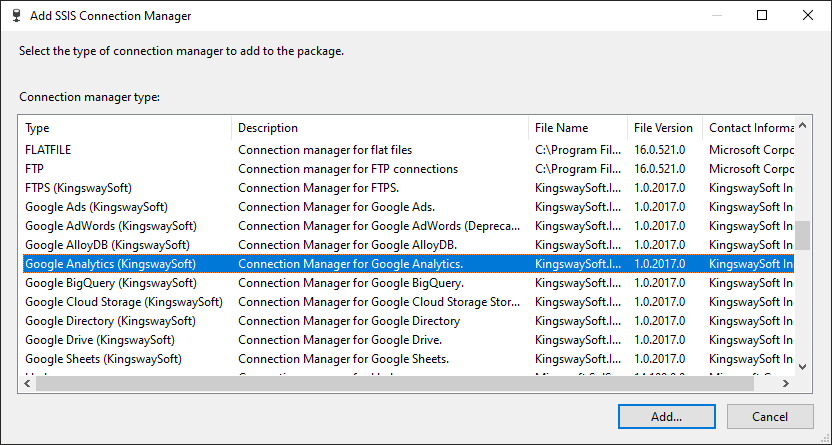This screenshot has width=832, height=445.
Task: Click 'Connection Manager for Google Drive.' description
Action: (340, 340)
